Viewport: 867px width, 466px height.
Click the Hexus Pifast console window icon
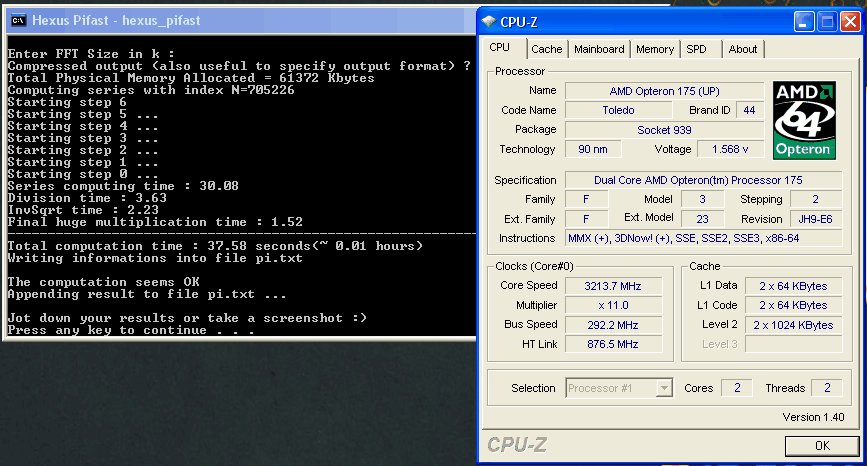pyautogui.click(x=18, y=20)
